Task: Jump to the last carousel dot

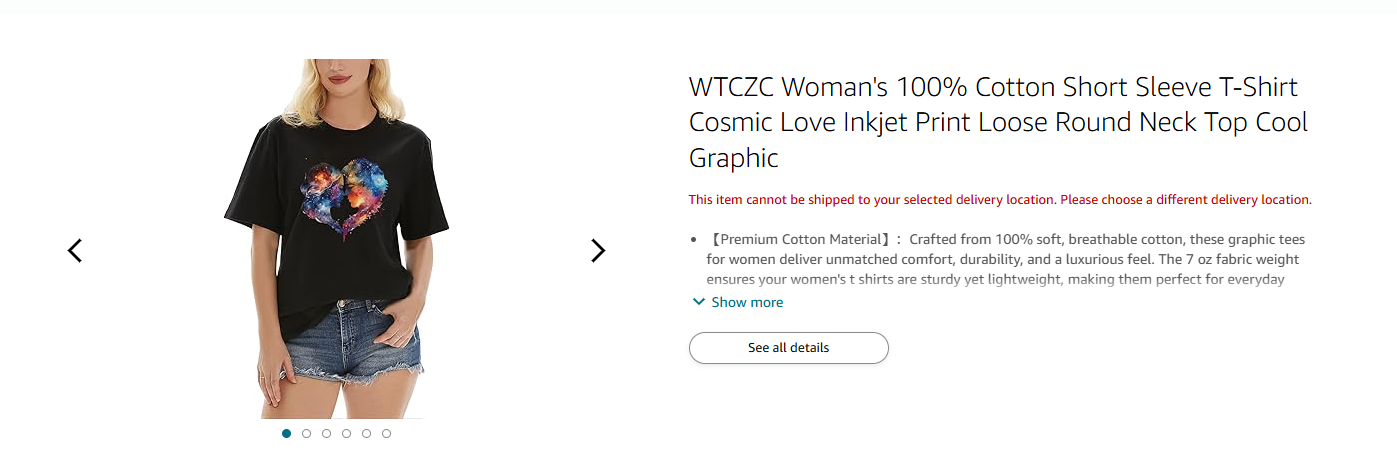Action: [x=387, y=433]
